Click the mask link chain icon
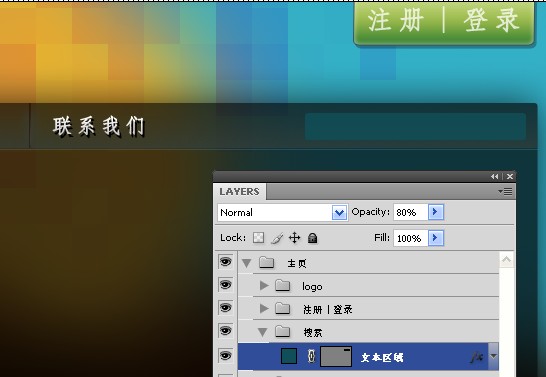The image size is (546, 377). (311, 356)
